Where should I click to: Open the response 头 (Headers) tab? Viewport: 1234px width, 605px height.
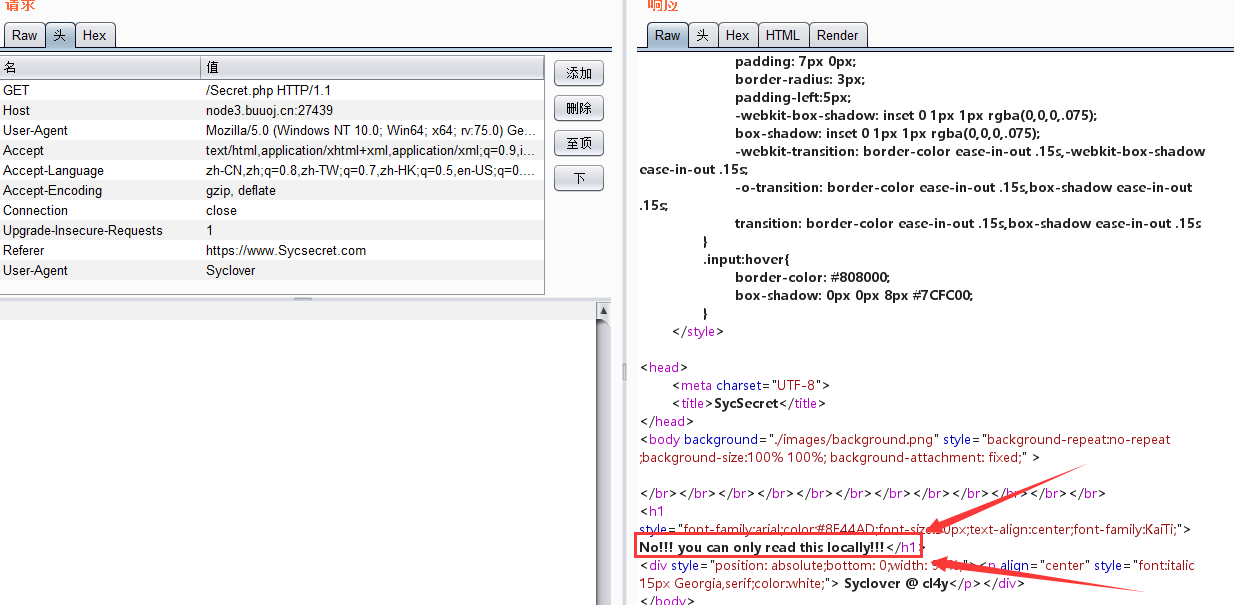(702, 35)
